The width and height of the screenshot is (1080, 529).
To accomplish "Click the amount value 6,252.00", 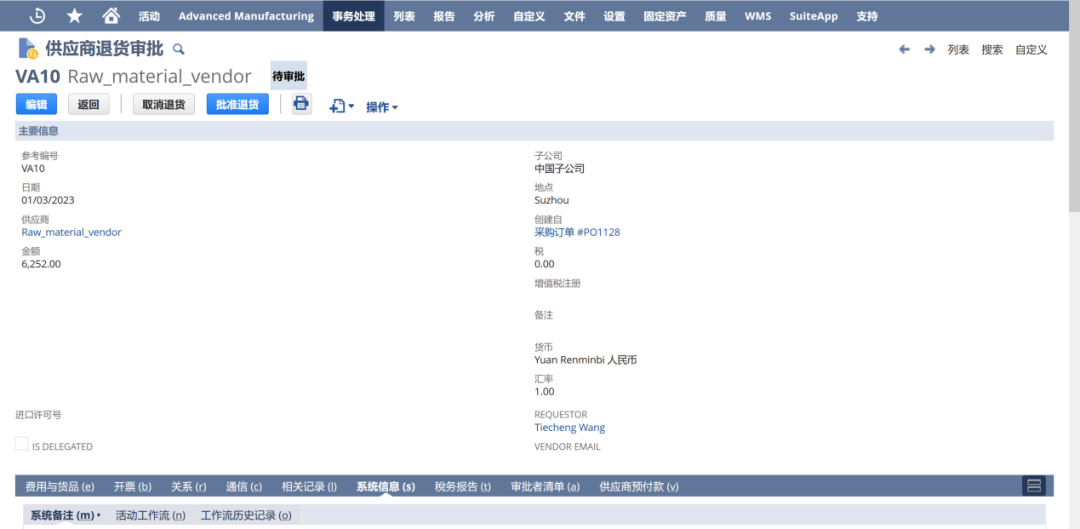I will tap(41, 264).
